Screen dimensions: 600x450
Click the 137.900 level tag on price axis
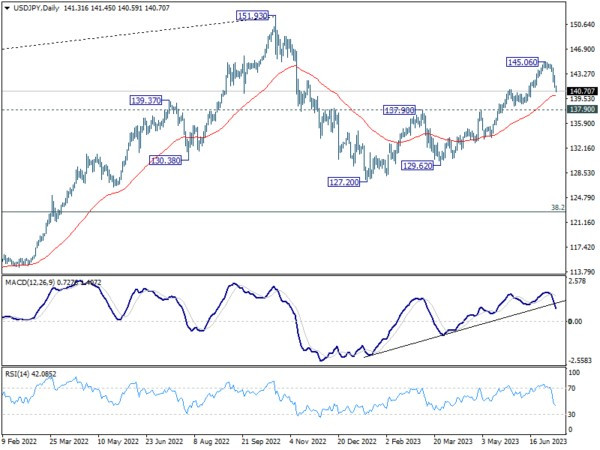582,109
